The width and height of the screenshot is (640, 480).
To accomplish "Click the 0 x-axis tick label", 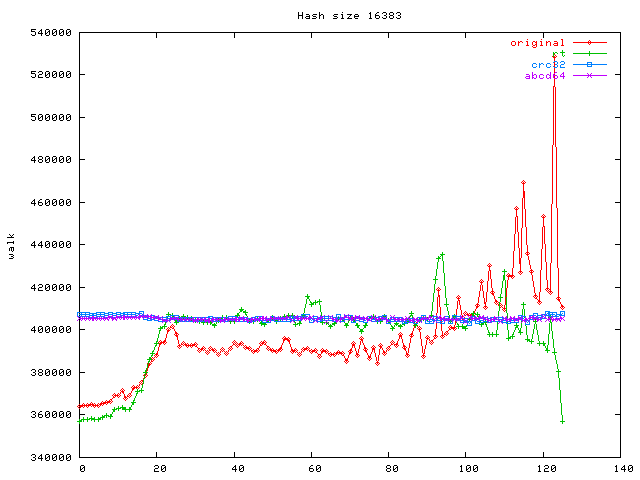I will (81, 468).
